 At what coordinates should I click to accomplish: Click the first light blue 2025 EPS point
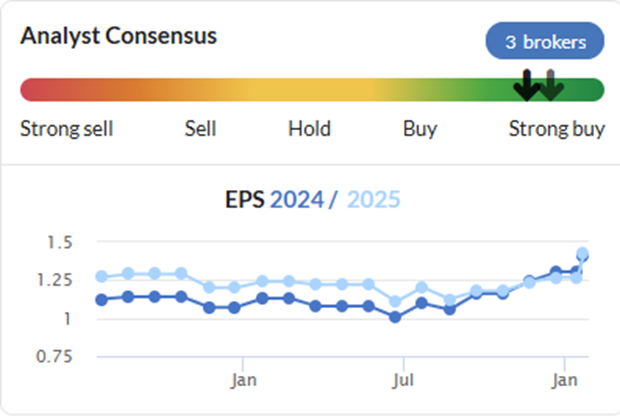click(x=102, y=276)
